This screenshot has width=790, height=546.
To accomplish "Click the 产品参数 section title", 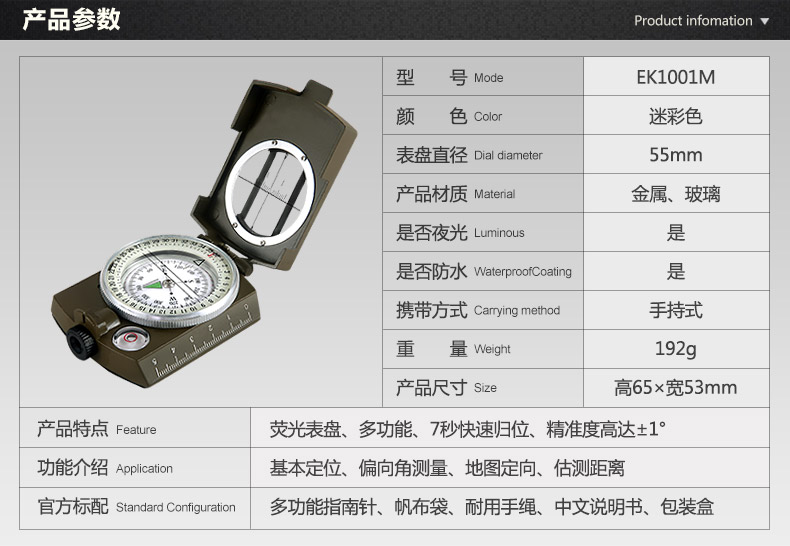I will (x=71, y=20).
